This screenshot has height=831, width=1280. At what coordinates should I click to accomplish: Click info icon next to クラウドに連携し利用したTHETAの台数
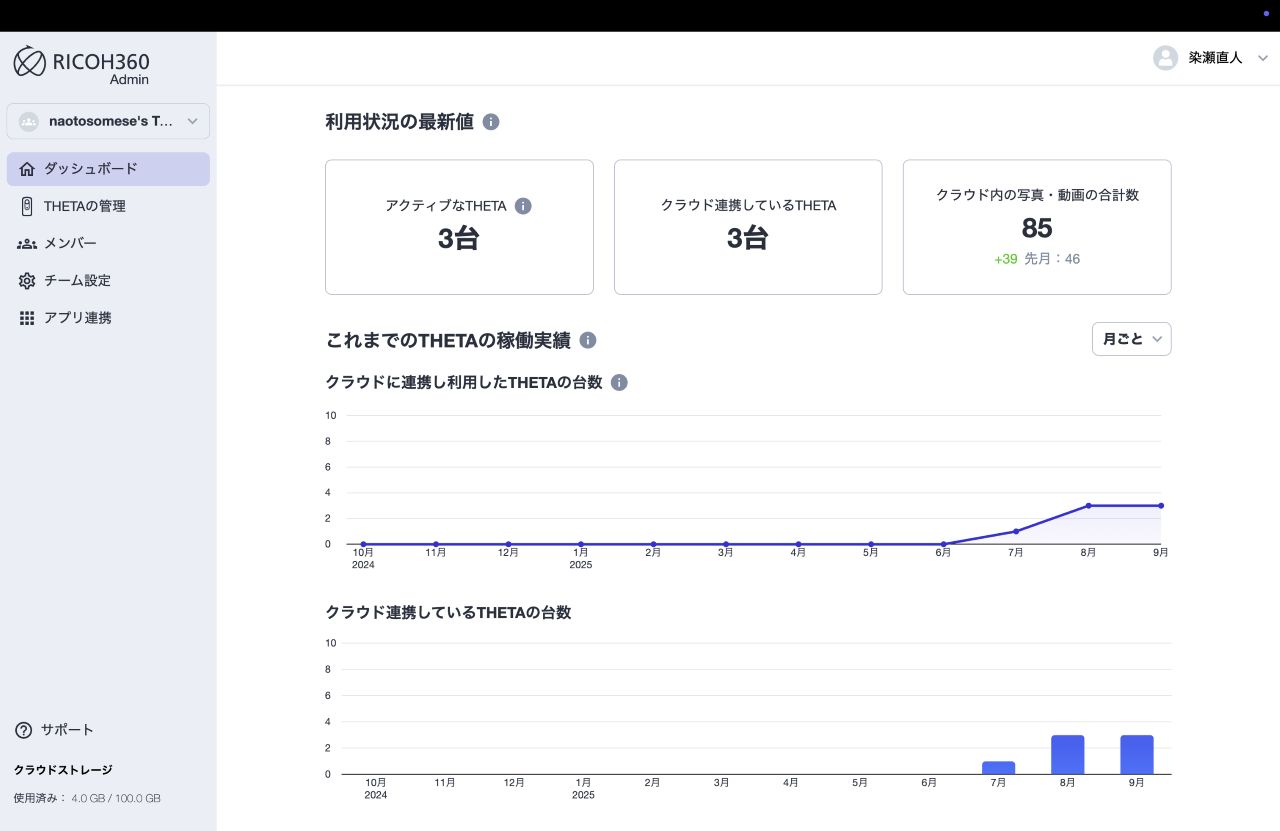(619, 383)
